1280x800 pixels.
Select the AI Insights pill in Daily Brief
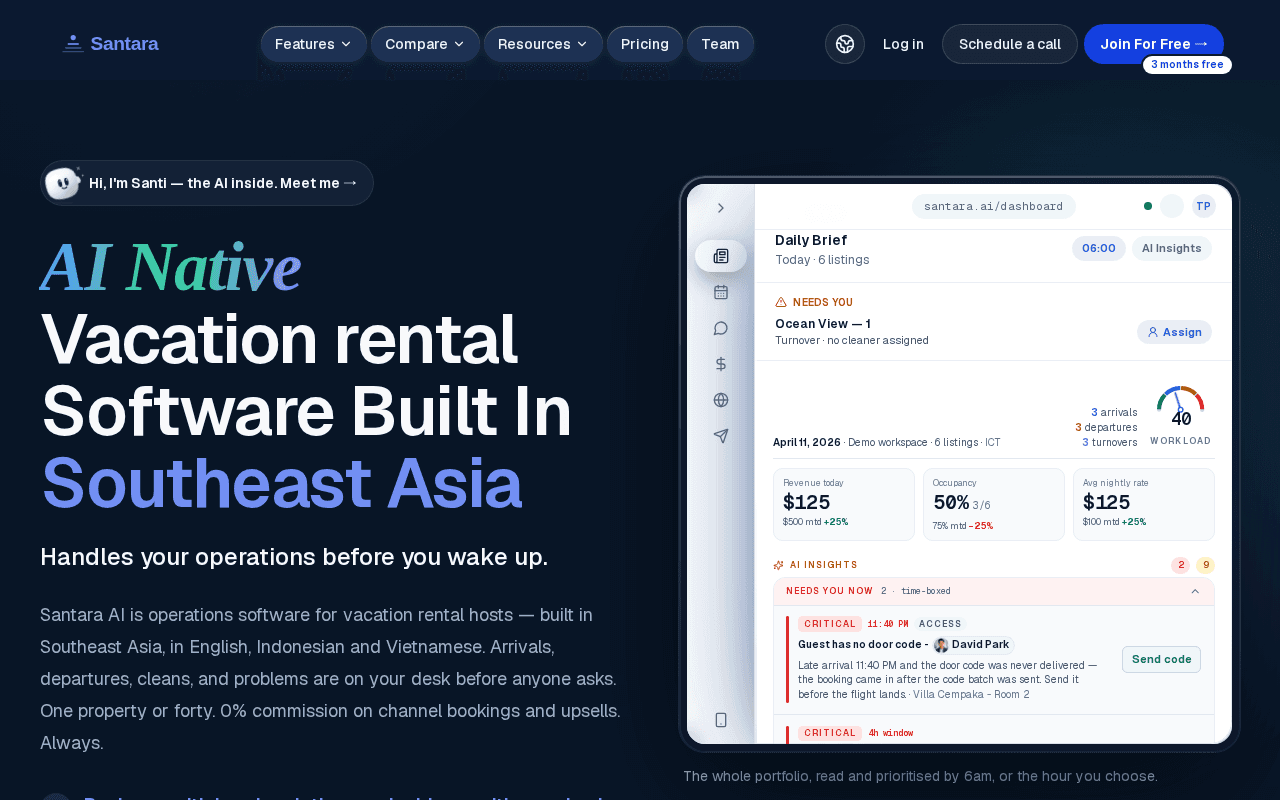(1172, 248)
